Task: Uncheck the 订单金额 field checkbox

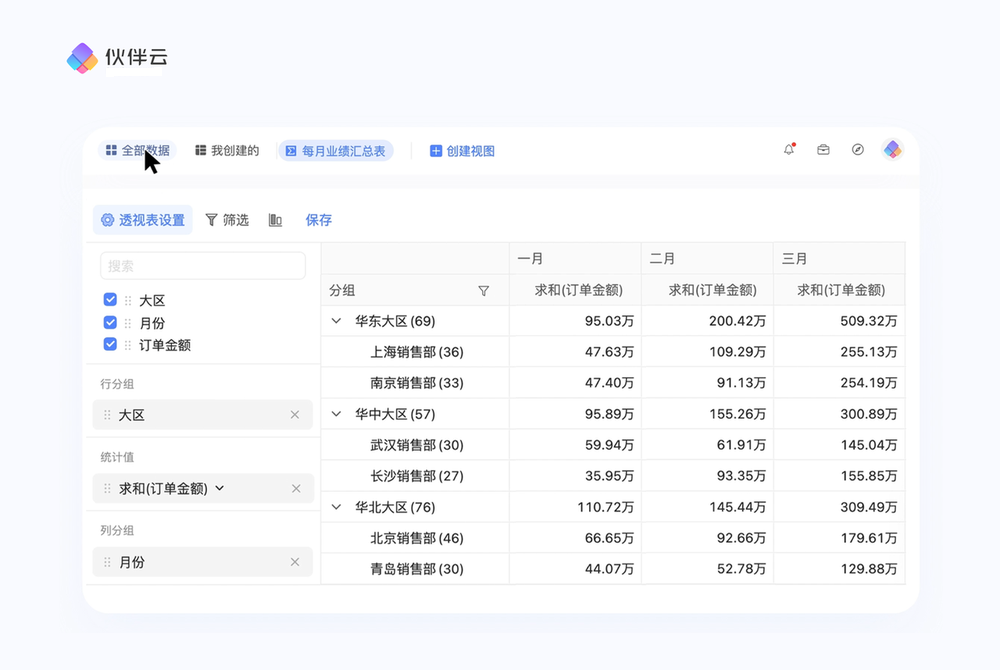Action: [x=110, y=344]
